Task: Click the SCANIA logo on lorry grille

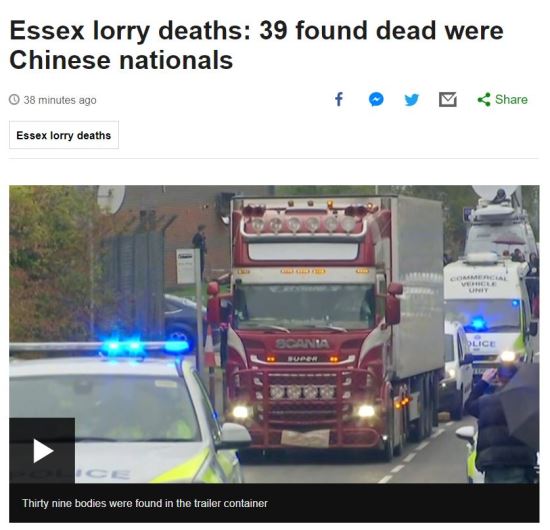Action: (302, 343)
